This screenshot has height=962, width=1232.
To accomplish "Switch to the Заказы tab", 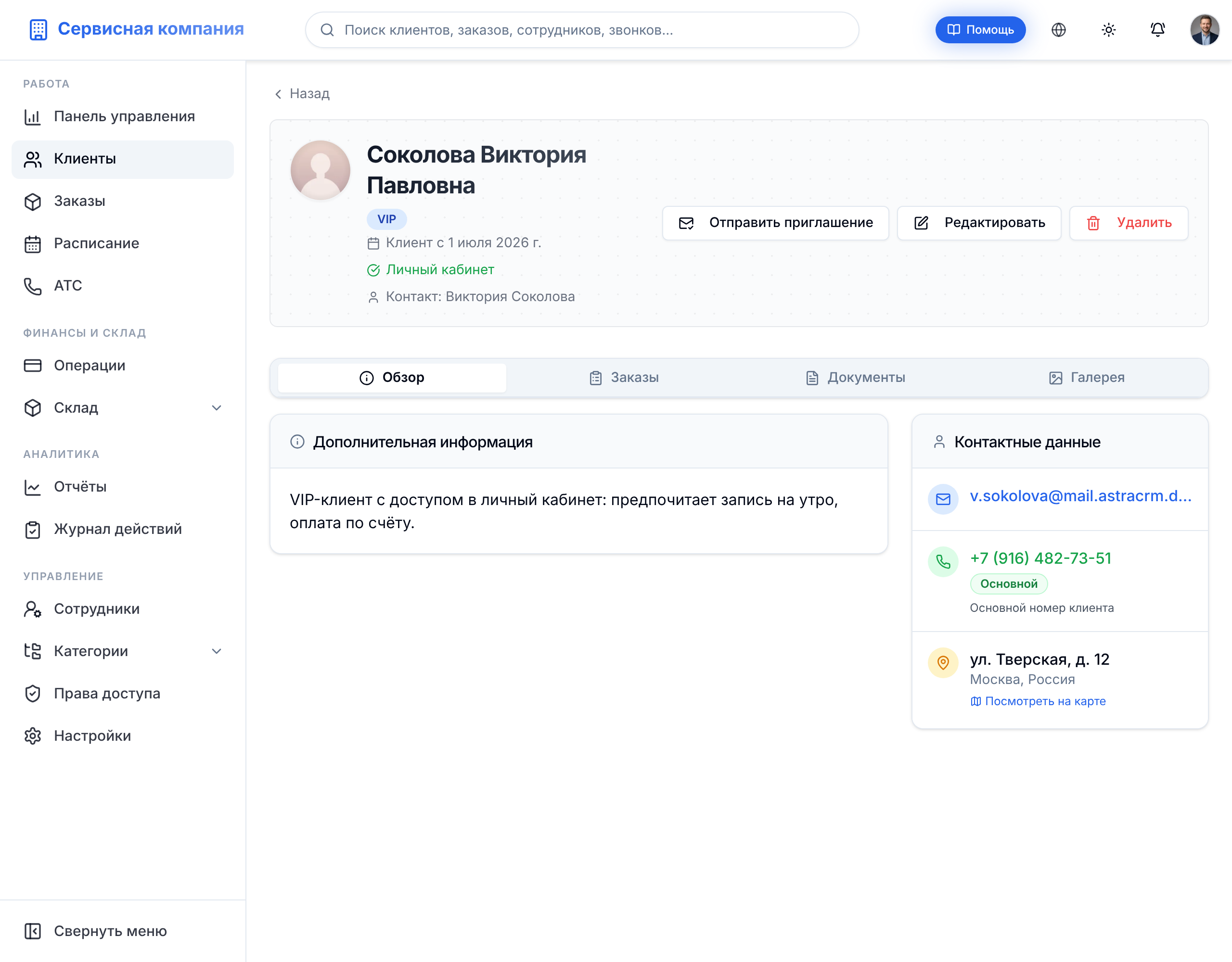I will click(624, 378).
